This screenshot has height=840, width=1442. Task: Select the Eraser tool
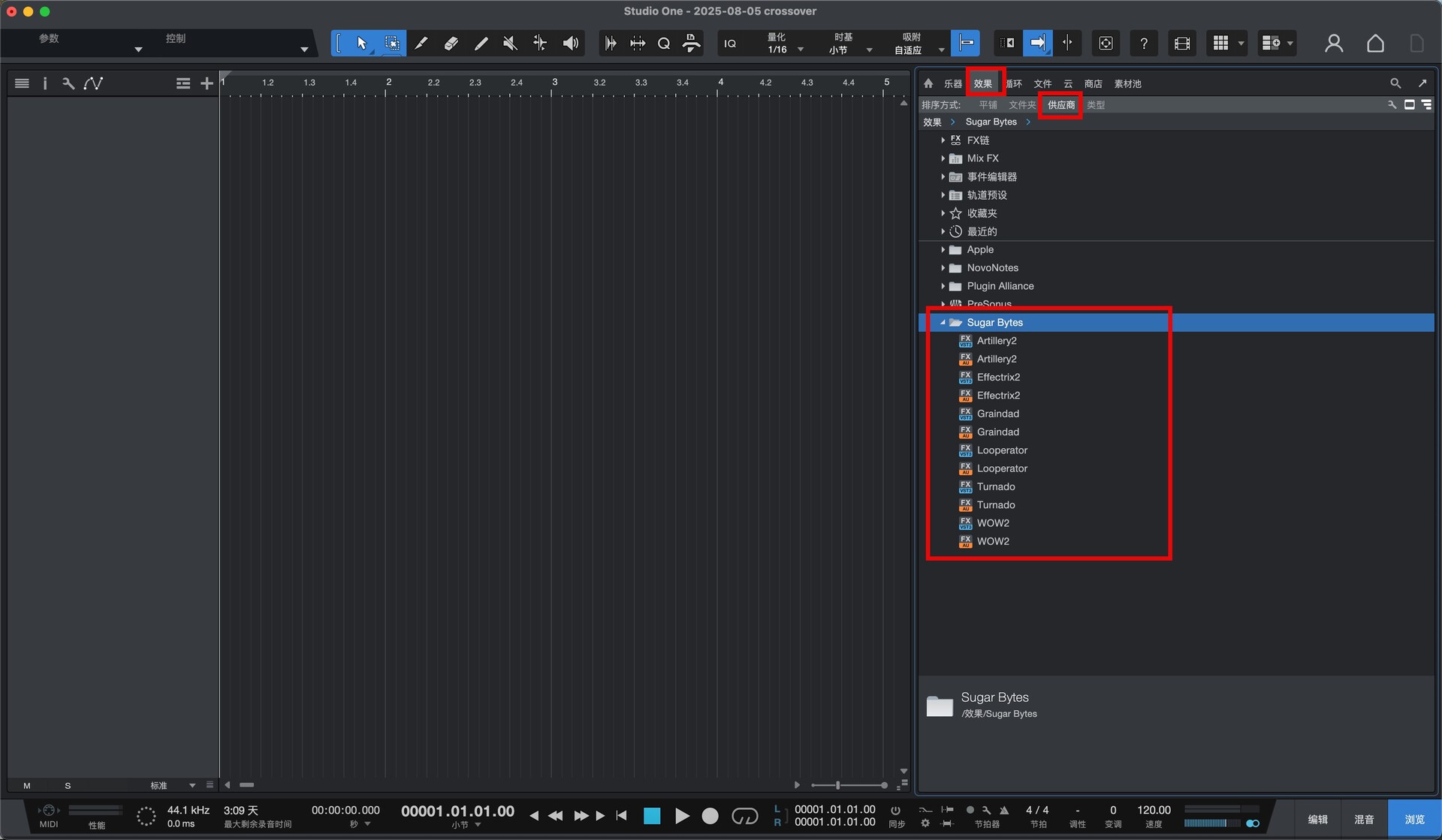[451, 44]
